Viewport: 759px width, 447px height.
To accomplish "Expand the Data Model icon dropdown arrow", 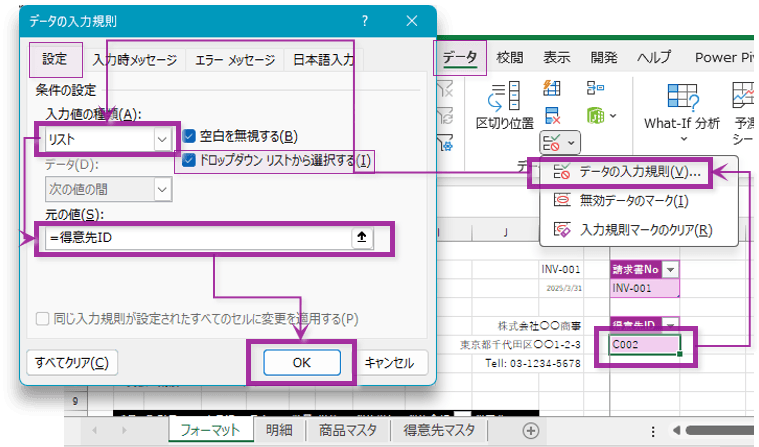I will pos(613,116).
